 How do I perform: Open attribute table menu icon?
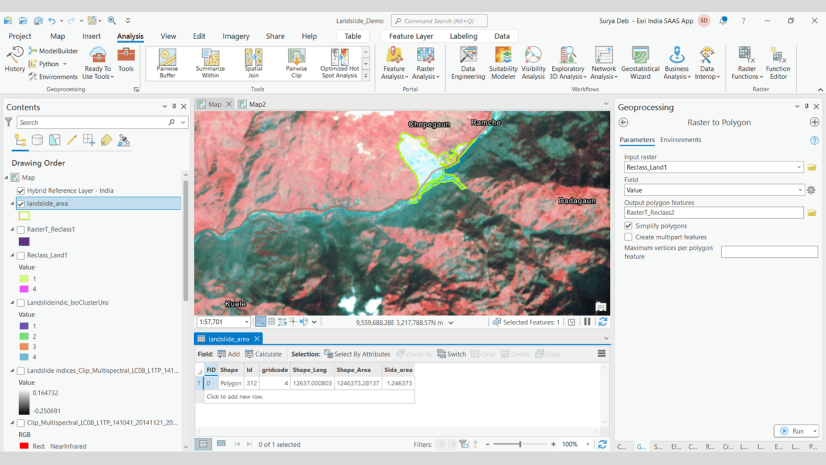click(602, 354)
